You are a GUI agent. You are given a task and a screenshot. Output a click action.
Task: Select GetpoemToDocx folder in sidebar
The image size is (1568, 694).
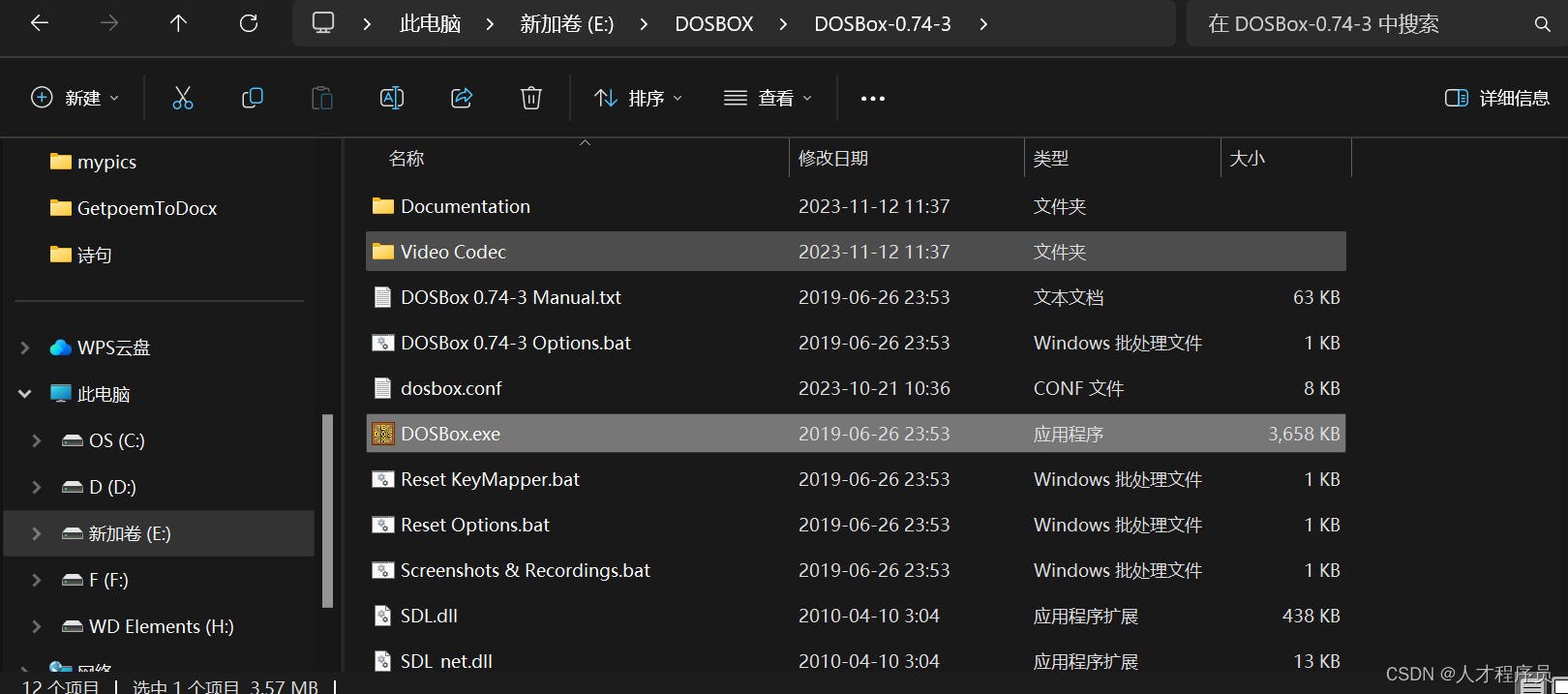tap(147, 208)
